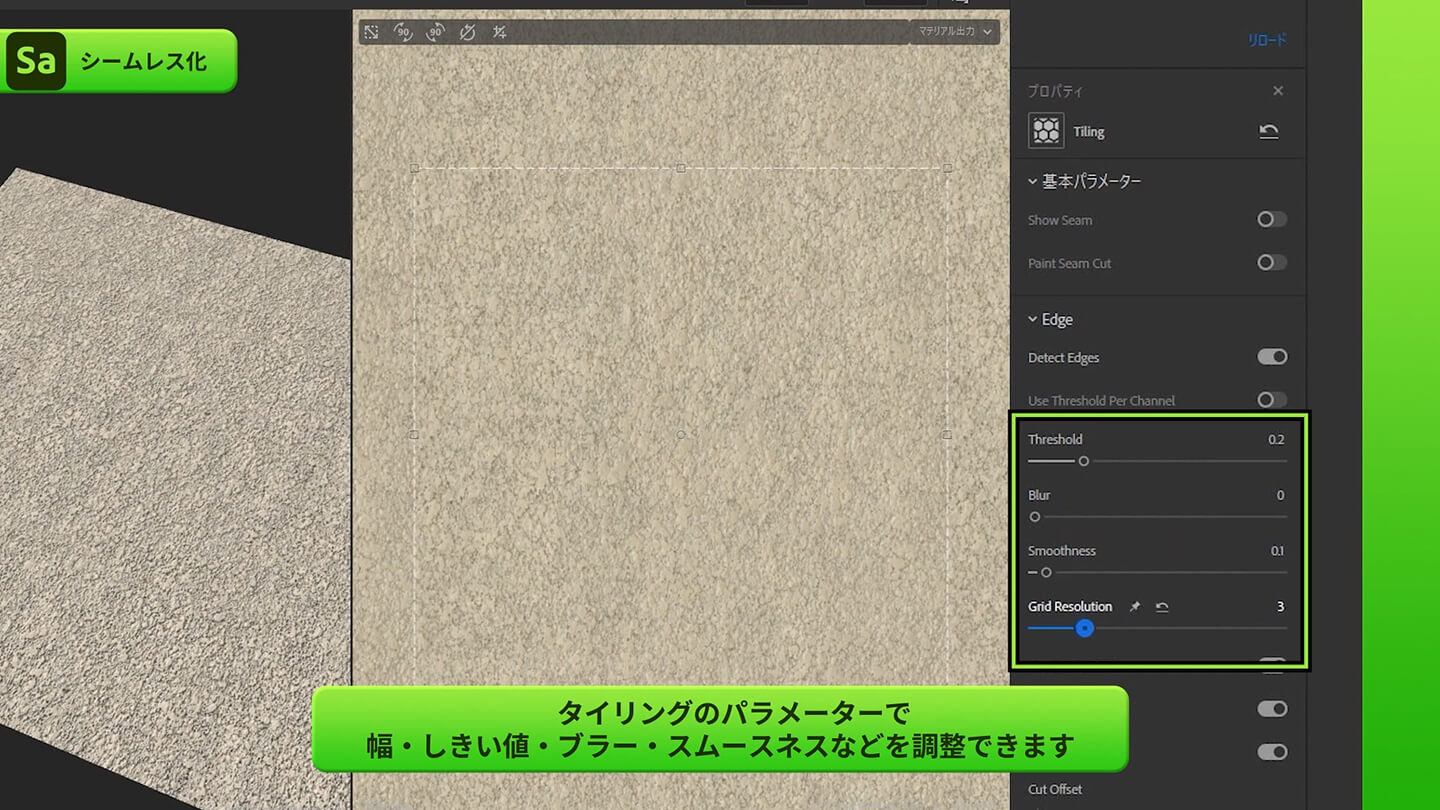Reset the Tiling filter parameters
This screenshot has height=810, width=1440.
1269,131
